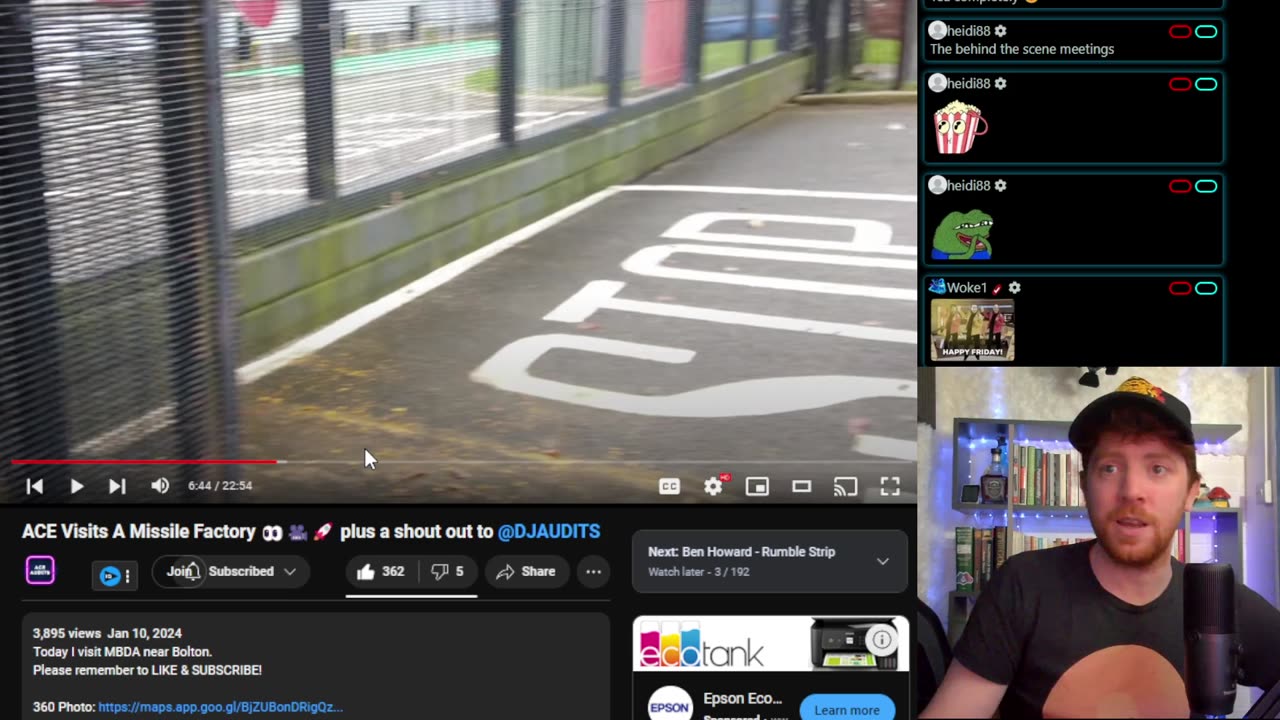Viewport: 1280px width, 720px height.
Task: Click the Epson logo in the ad
Action: point(669,704)
